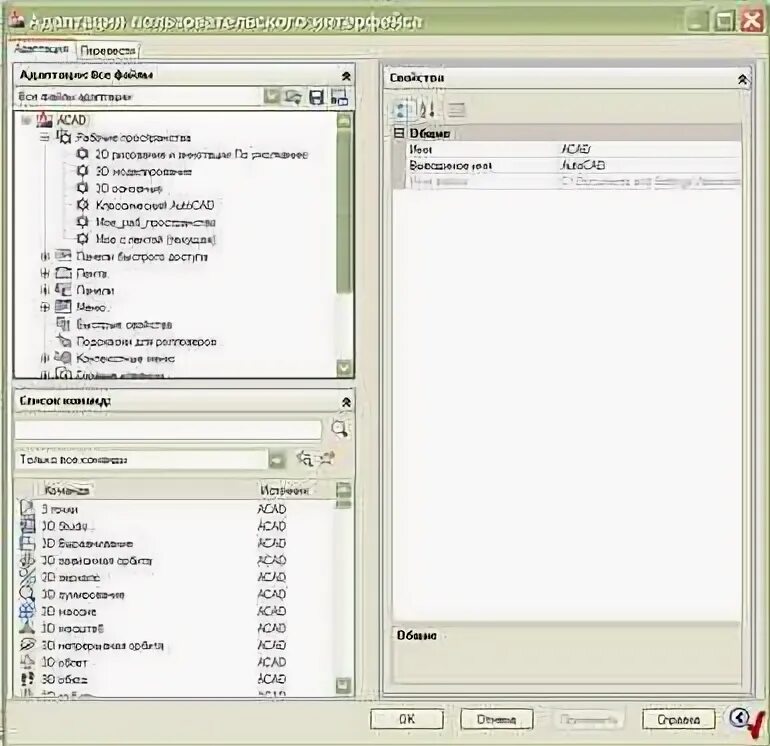
Task: Click the search magnifier icon in command list
Action: [339, 429]
